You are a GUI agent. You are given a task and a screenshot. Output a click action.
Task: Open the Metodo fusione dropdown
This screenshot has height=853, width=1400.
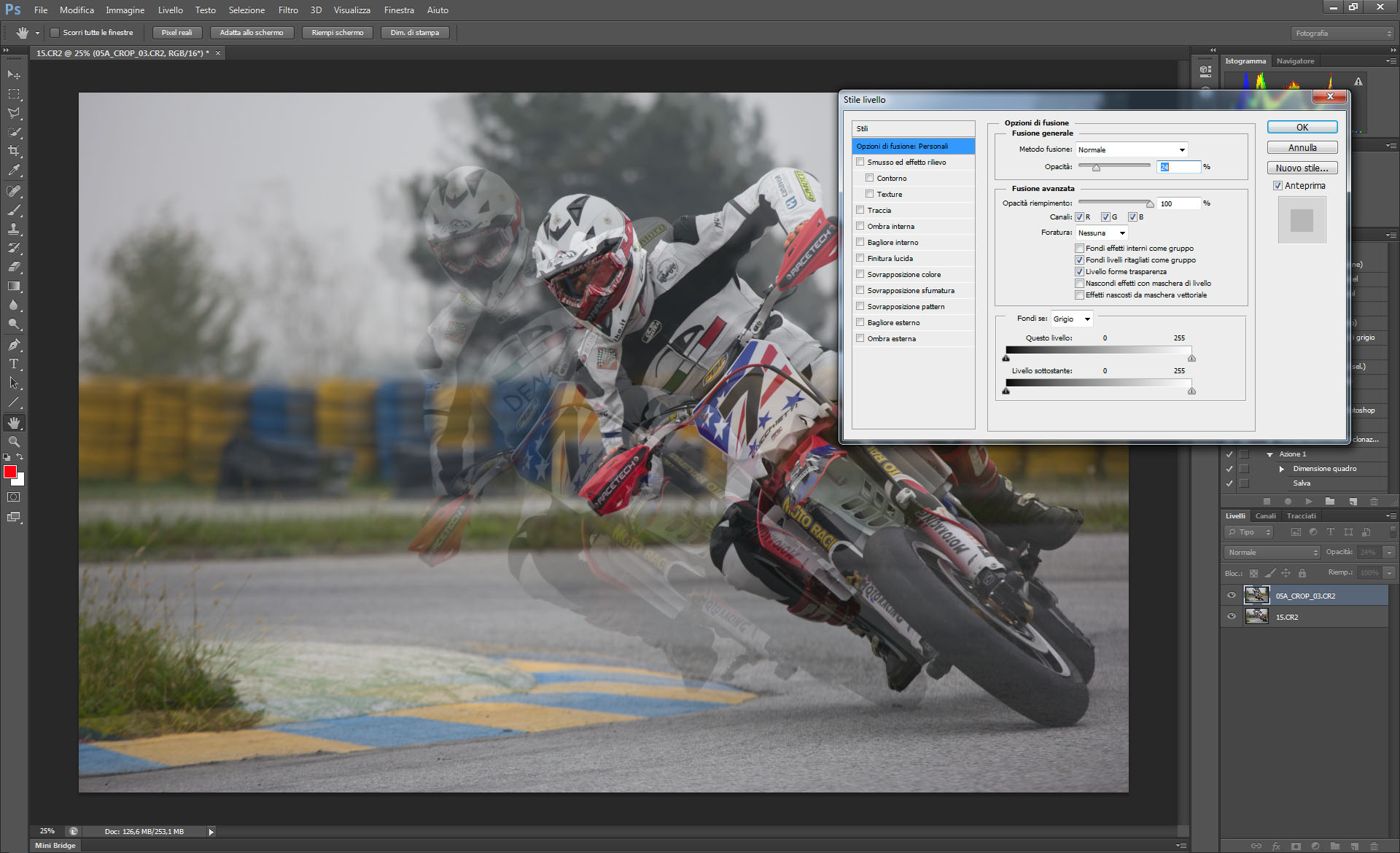tap(1132, 149)
